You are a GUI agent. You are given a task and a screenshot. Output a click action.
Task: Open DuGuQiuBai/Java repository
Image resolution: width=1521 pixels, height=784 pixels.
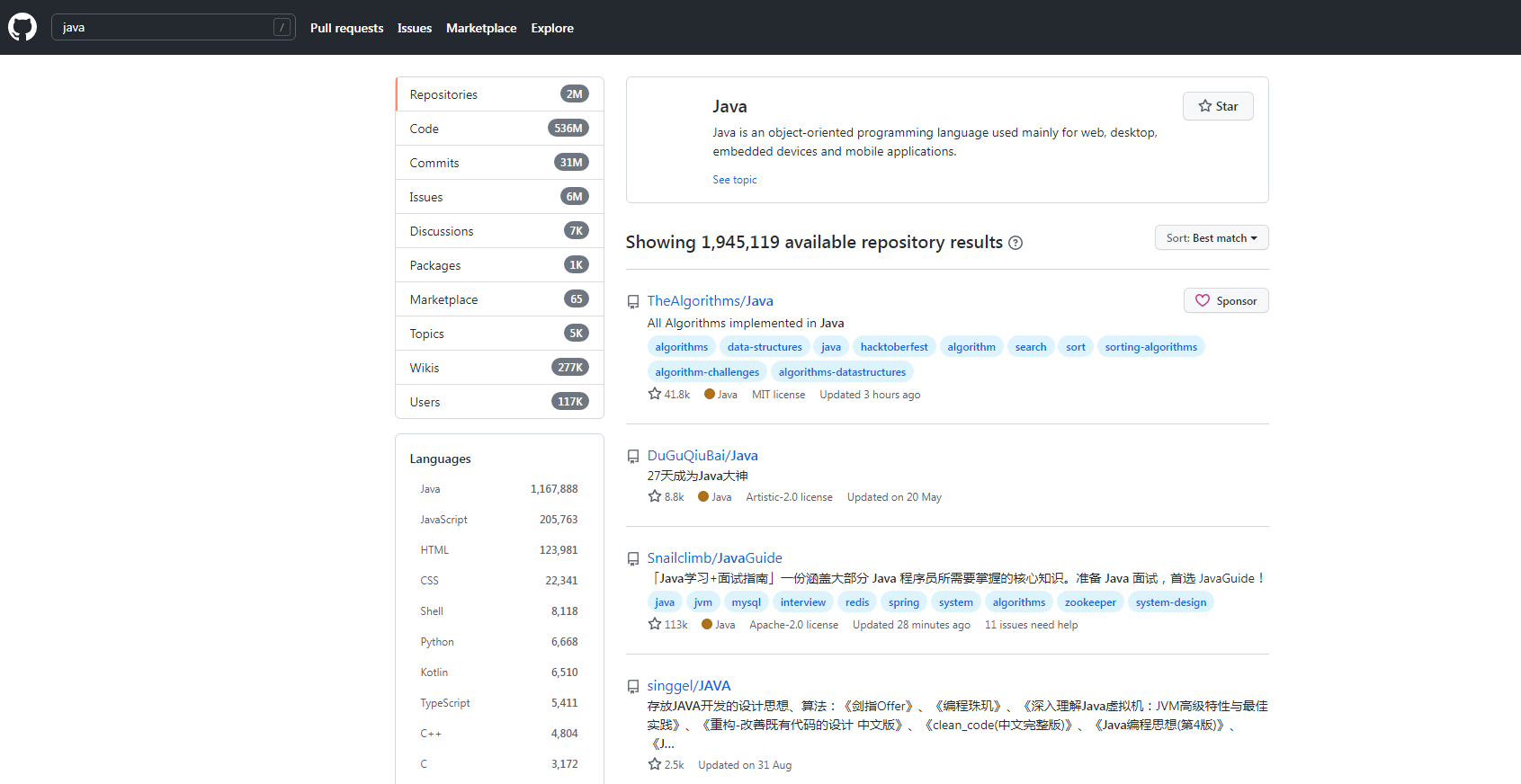coord(702,456)
